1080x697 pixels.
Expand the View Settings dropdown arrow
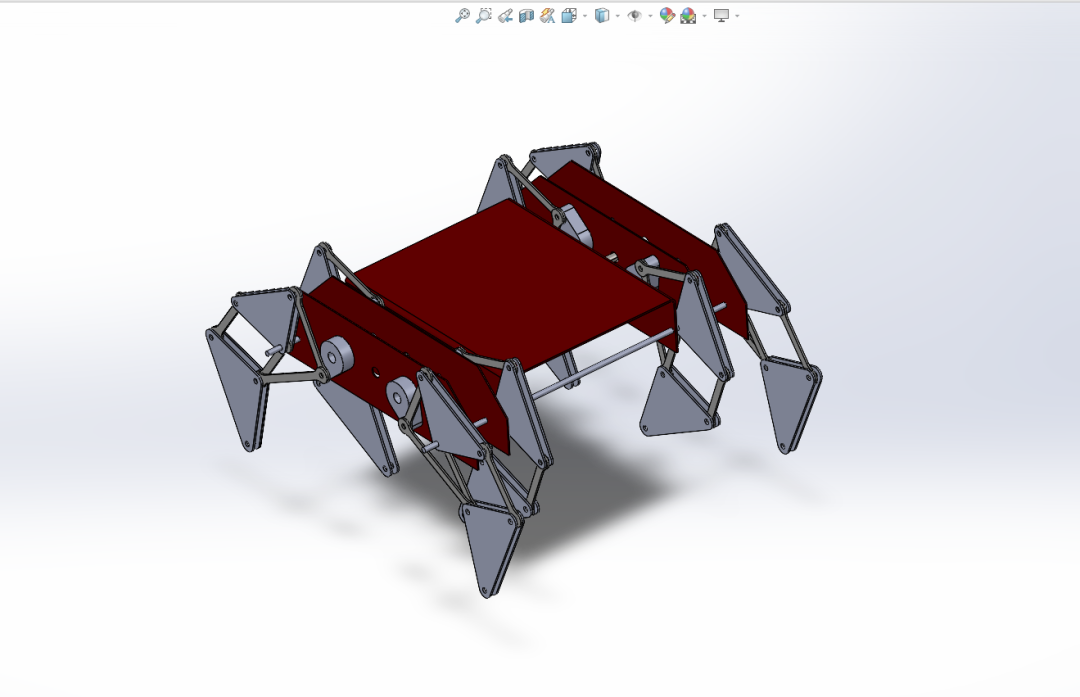click(x=737, y=16)
